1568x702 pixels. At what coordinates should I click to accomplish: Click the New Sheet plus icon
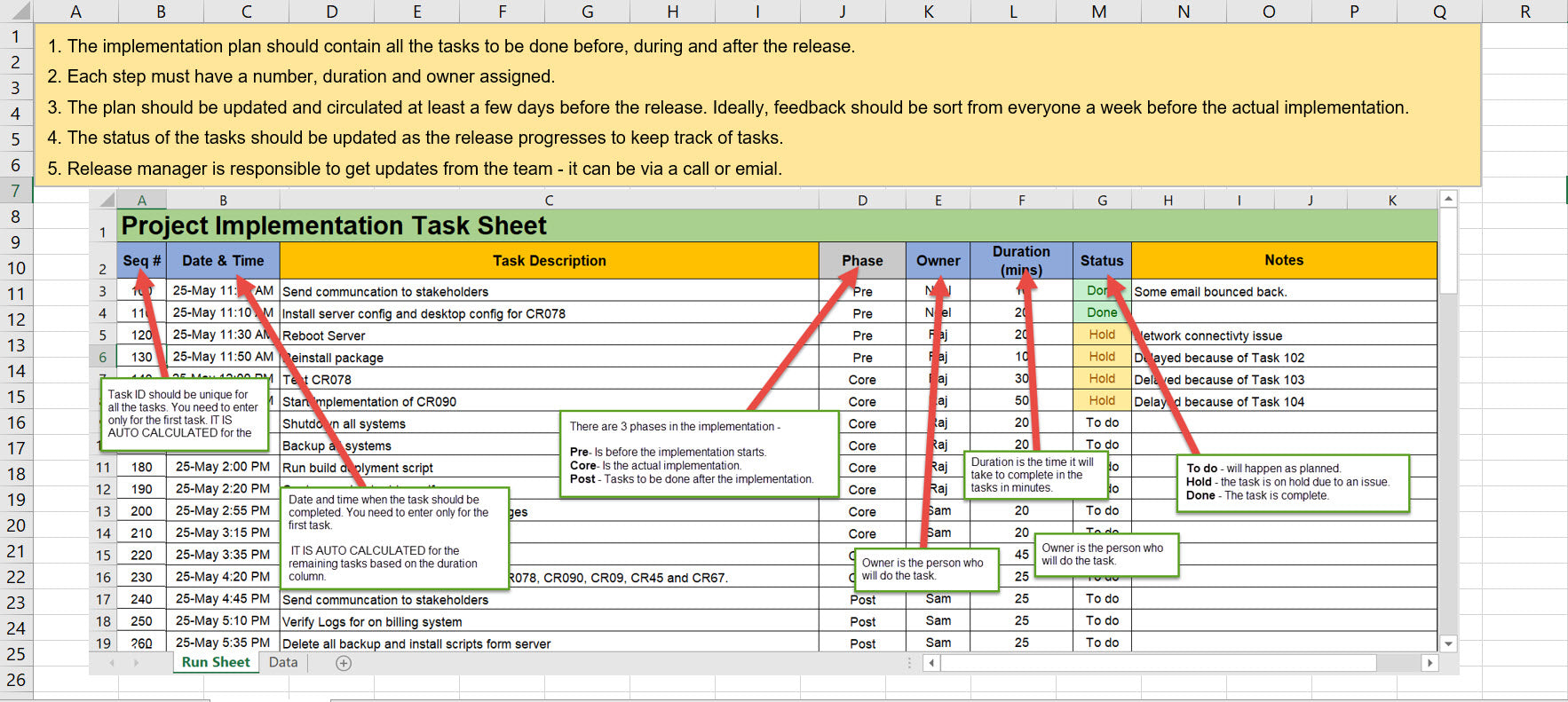point(344,663)
